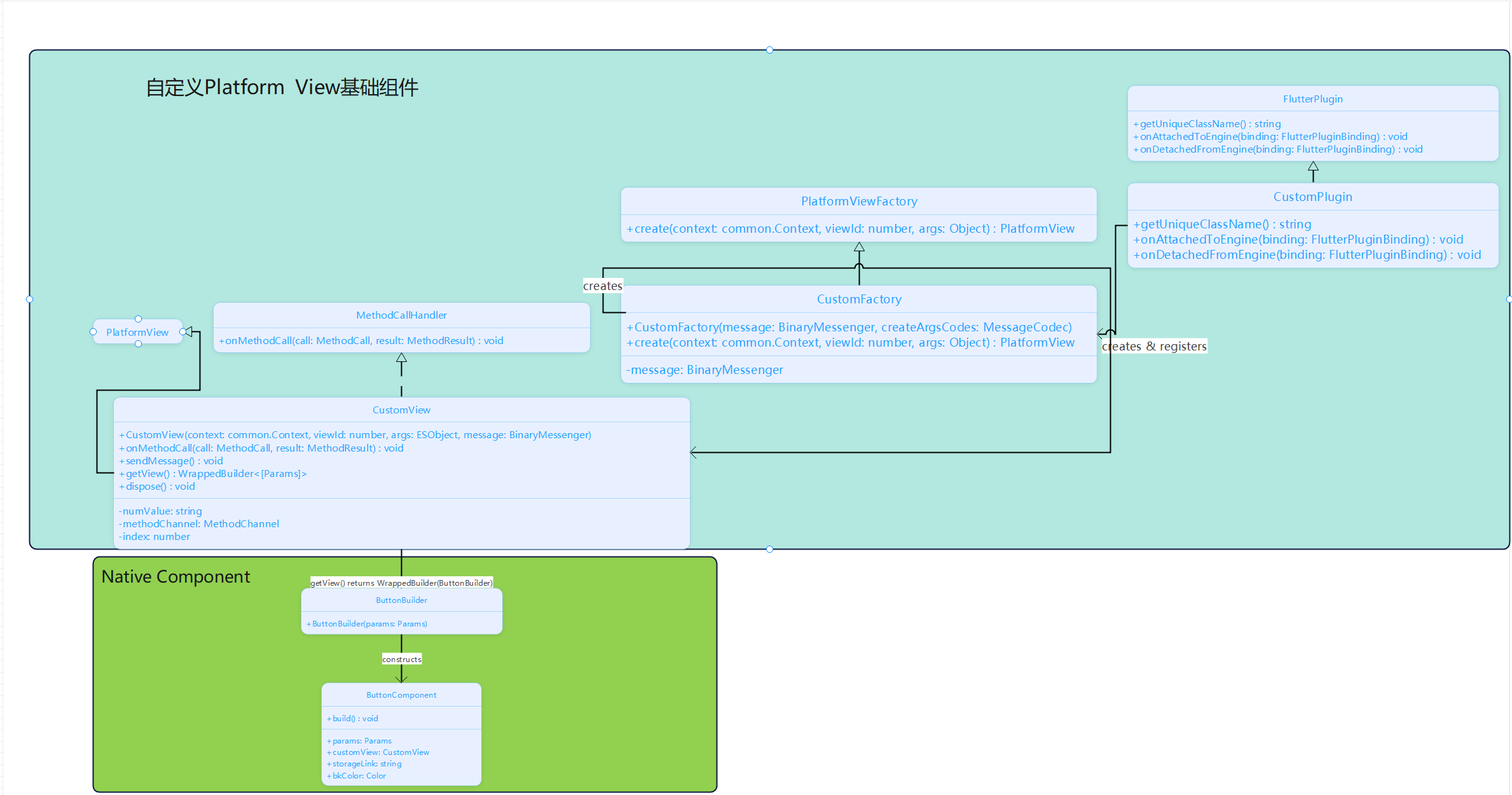Click the left connection handle of PlatformView

coord(93,332)
